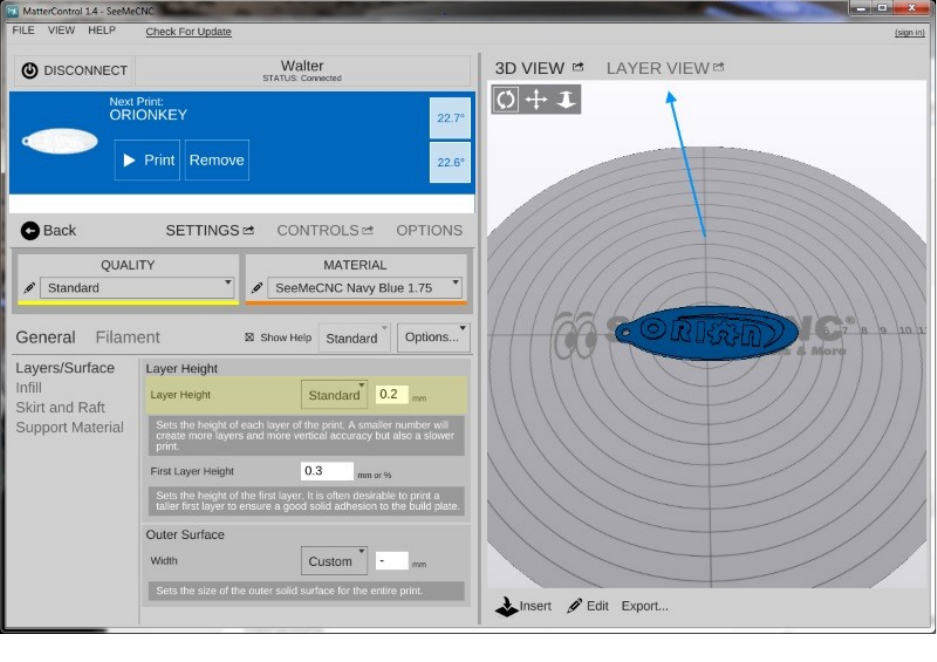Select the pan/move view tool

pos(536,99)
